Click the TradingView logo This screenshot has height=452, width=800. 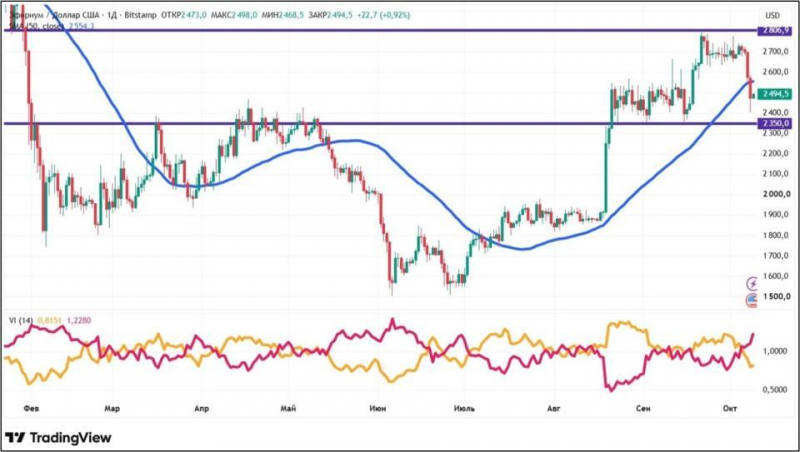[58, 438]
